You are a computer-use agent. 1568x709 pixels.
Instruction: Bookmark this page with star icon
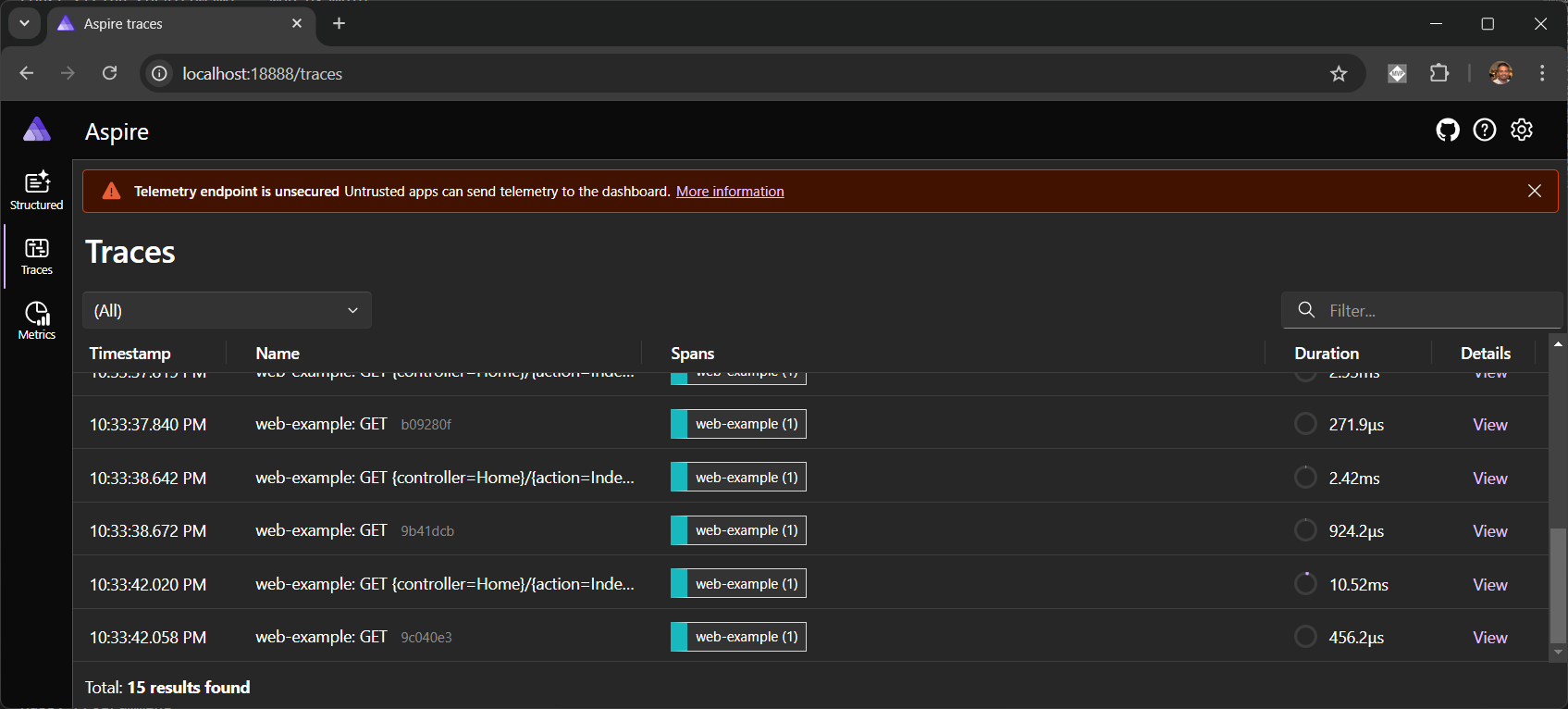pyautogui.click(x=1339, y=73)
